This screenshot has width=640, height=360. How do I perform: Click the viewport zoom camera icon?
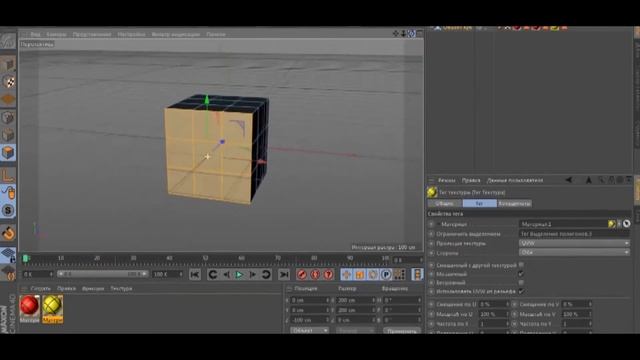tap(403, 34)
